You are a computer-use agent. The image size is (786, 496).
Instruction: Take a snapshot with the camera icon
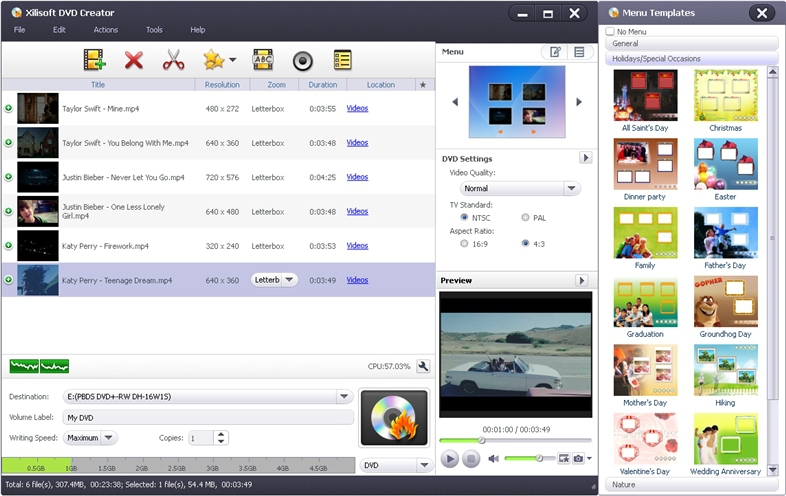(578, 458)
